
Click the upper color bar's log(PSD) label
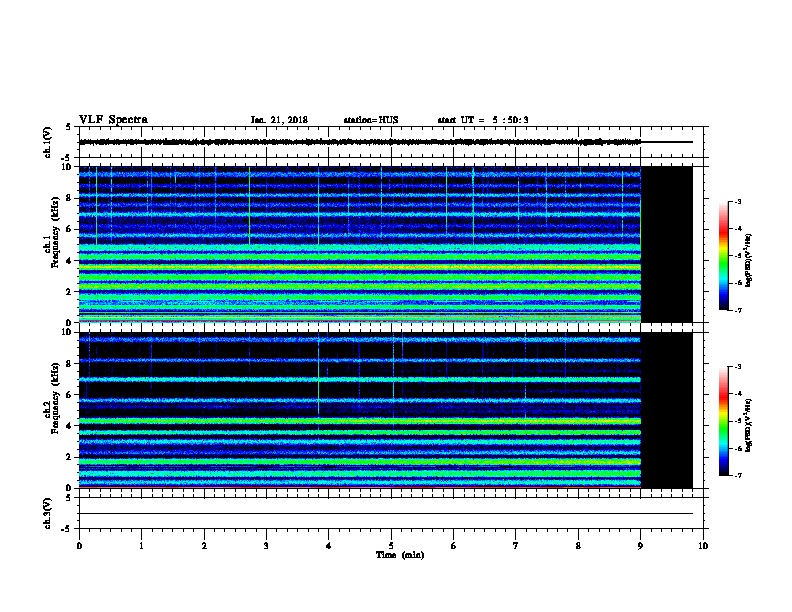pos(749,260)
